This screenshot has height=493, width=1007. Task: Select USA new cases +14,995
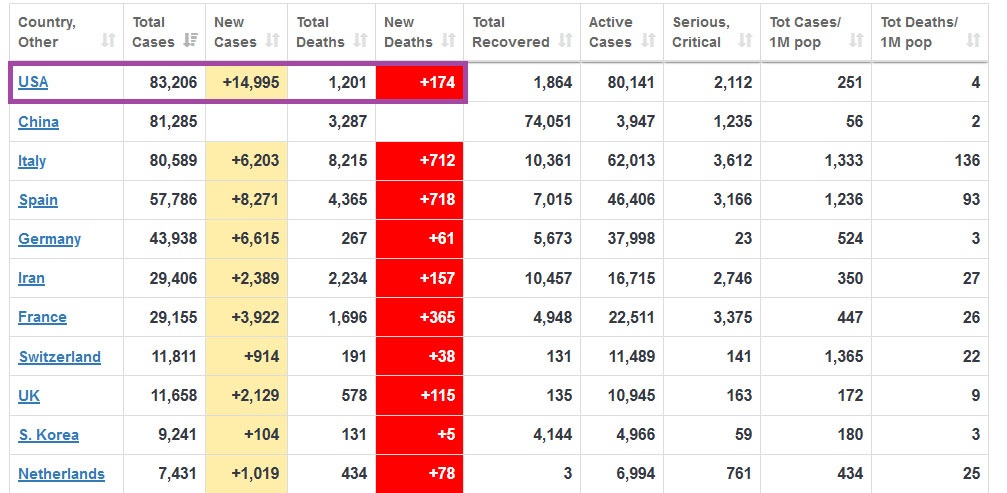pyautogui.click(x=251, y=82)
